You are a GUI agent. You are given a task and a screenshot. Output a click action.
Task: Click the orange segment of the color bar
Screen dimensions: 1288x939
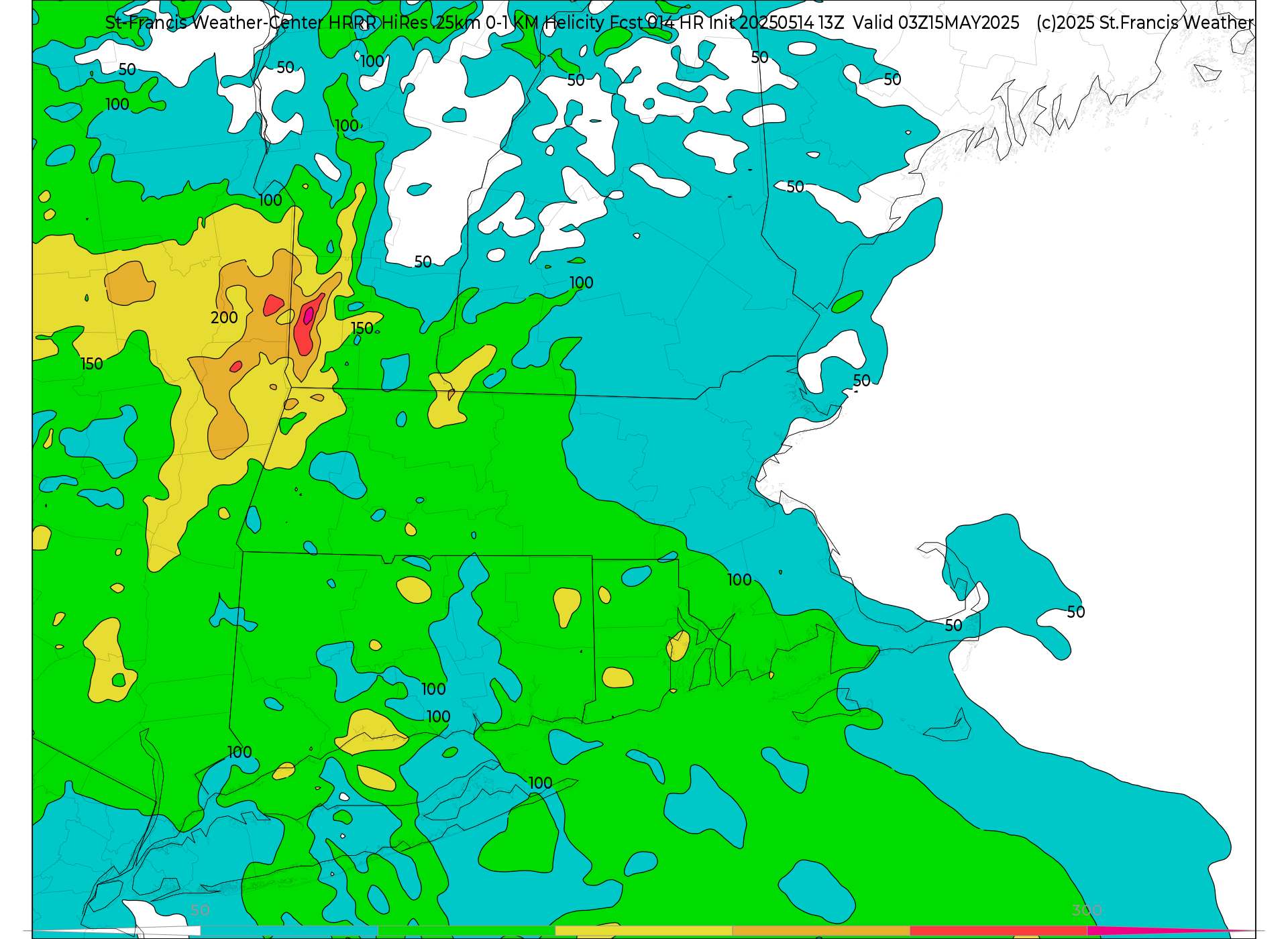point(821,931)
